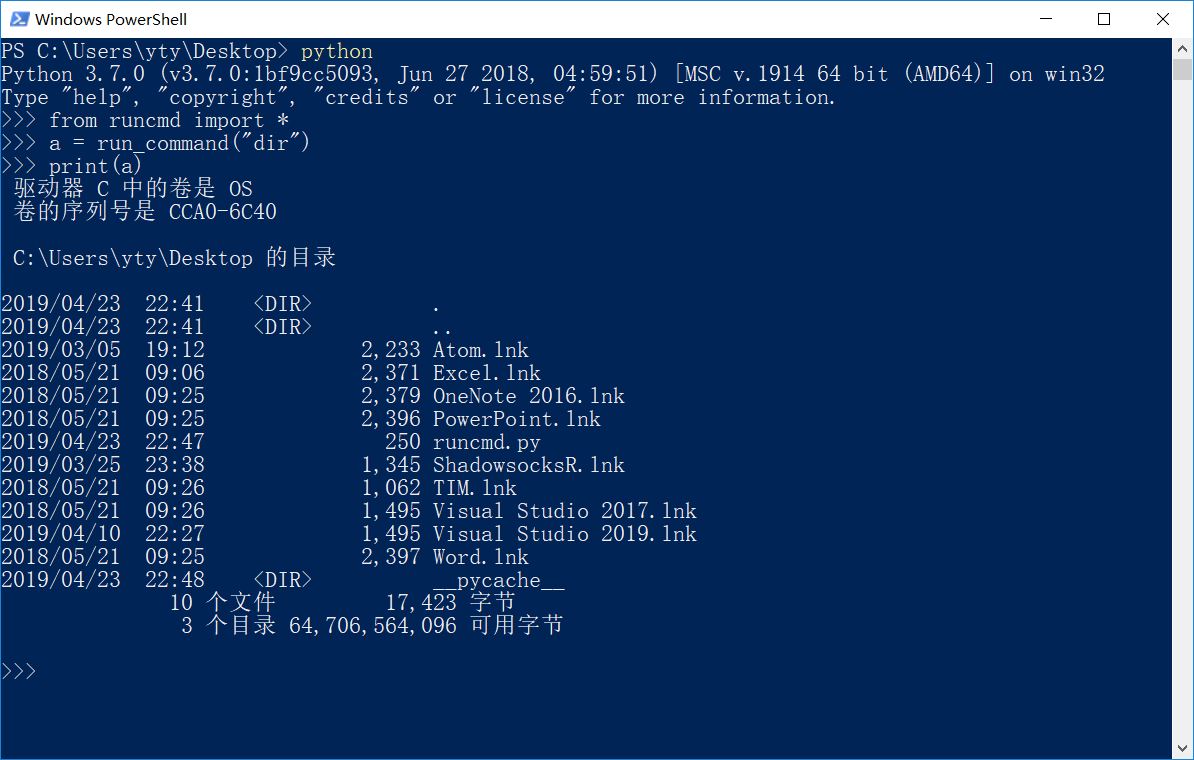1194x760 pixels.
Task: Maximize the PowerShell window
Action: [1104, 19]
